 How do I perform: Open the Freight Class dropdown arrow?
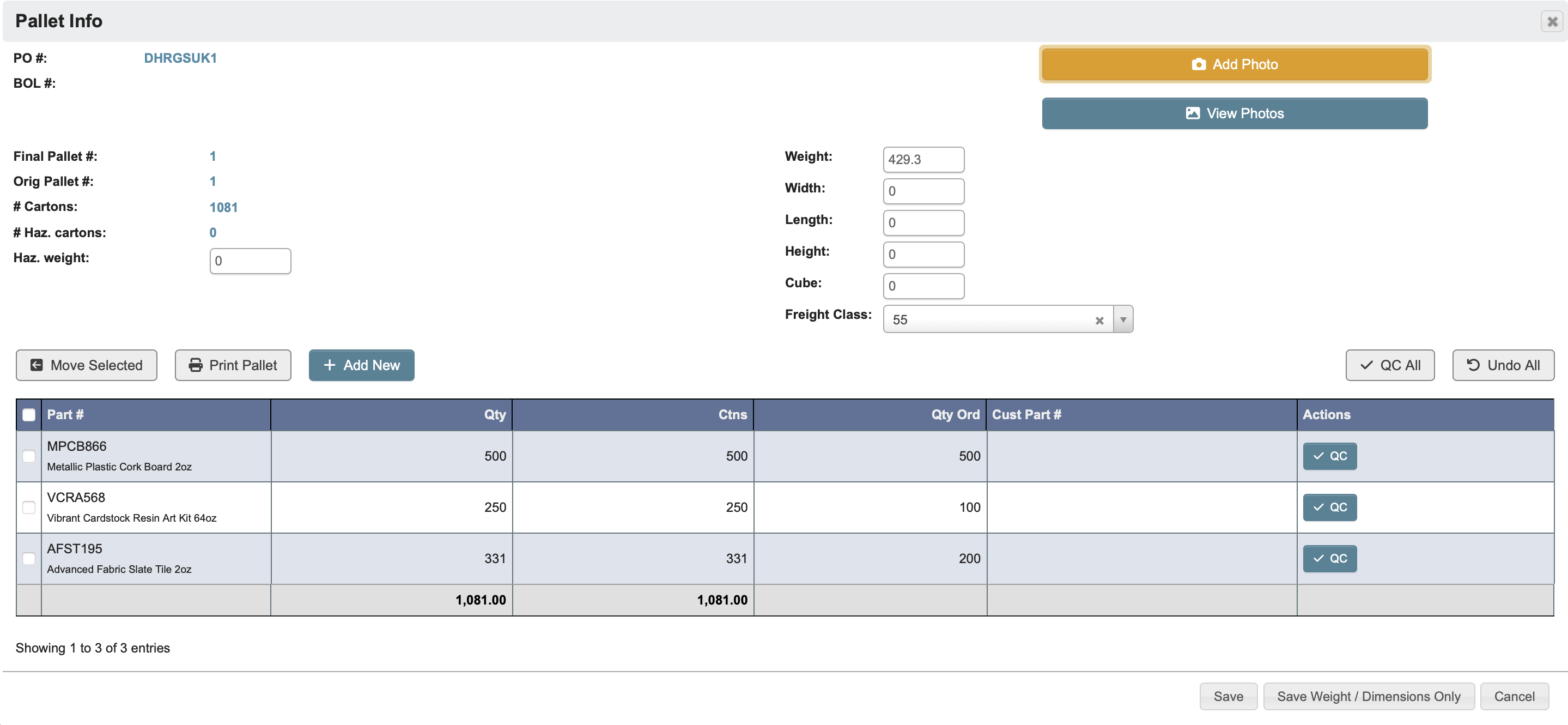click(1123, 320)
